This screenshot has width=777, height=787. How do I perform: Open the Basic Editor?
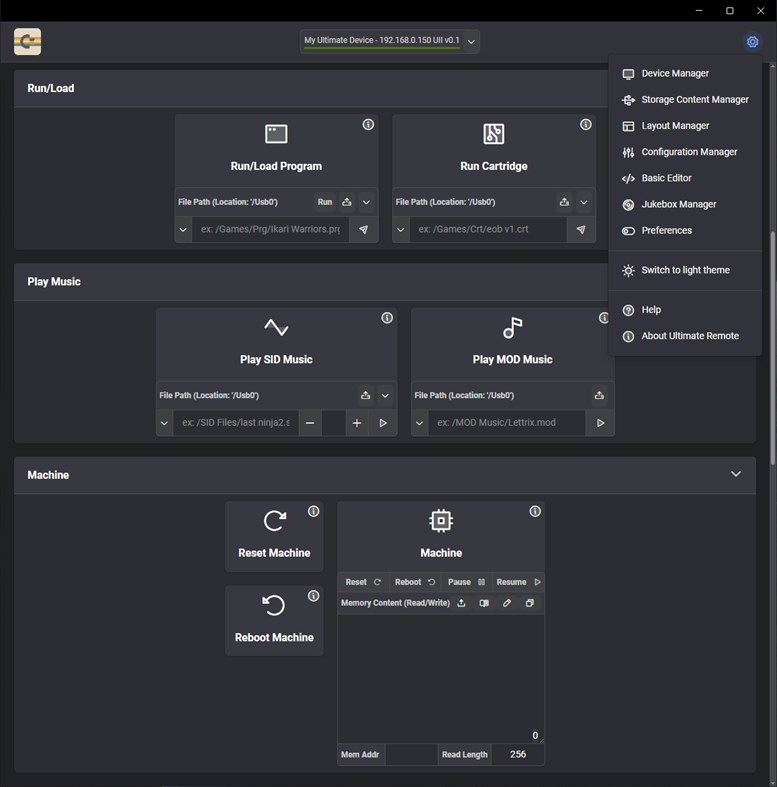(685, 178)
